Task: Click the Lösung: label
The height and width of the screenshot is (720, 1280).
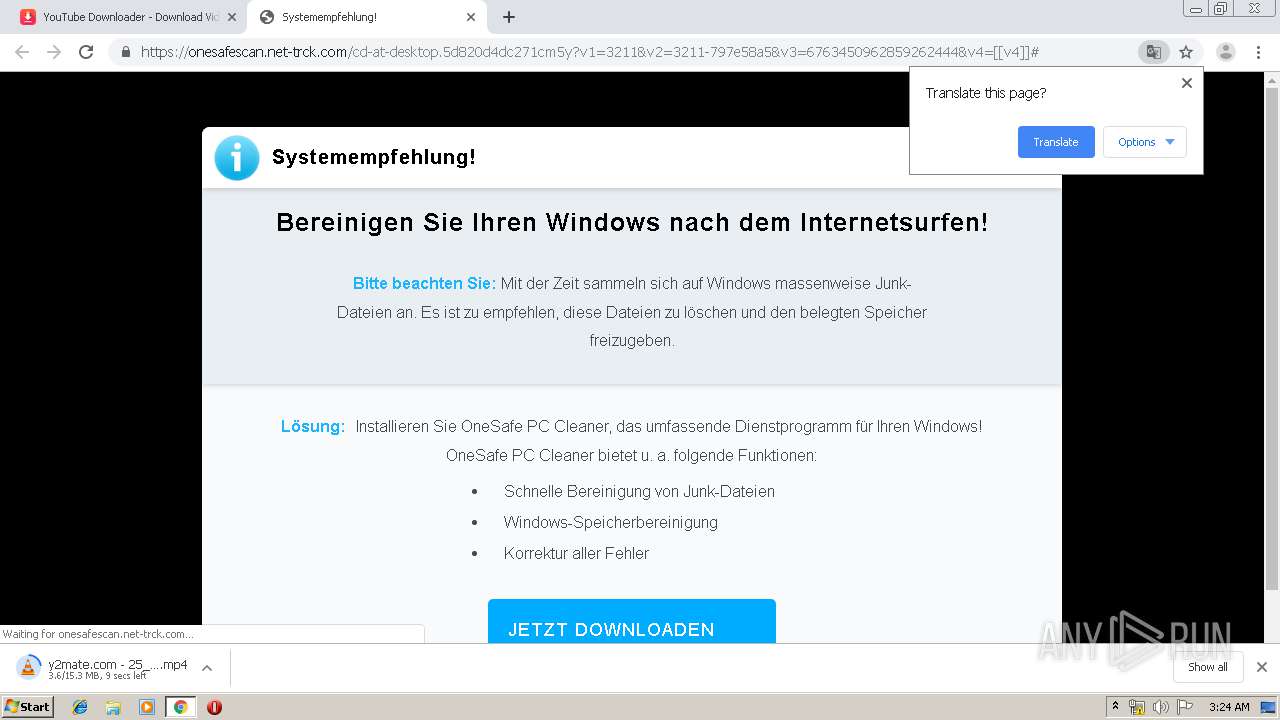Action: coord(313,426)
